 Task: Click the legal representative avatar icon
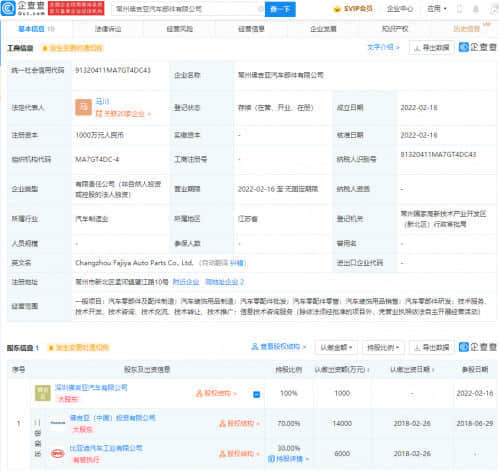[83, 107]
